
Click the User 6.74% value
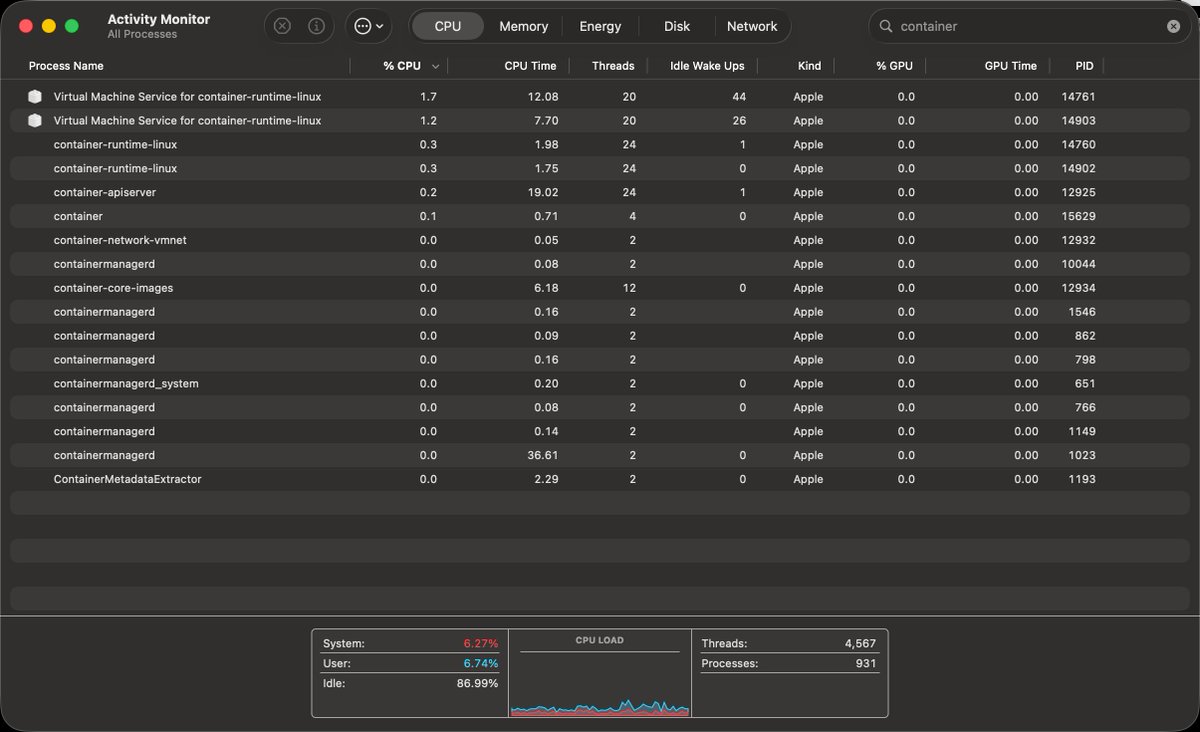480,663
